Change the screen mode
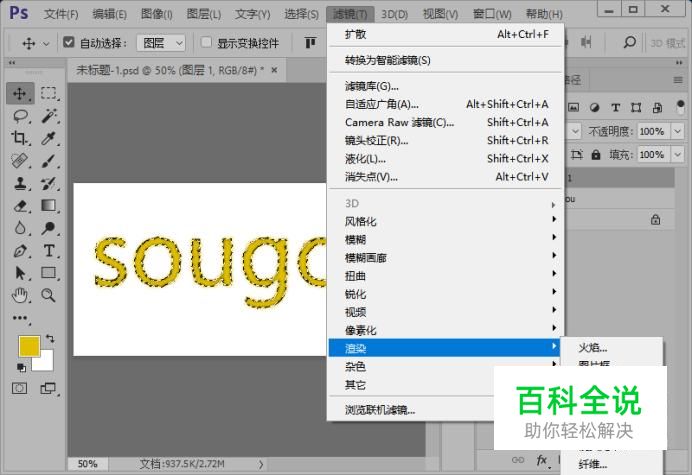Screen dimensions: 692x475 pos(49,388)
